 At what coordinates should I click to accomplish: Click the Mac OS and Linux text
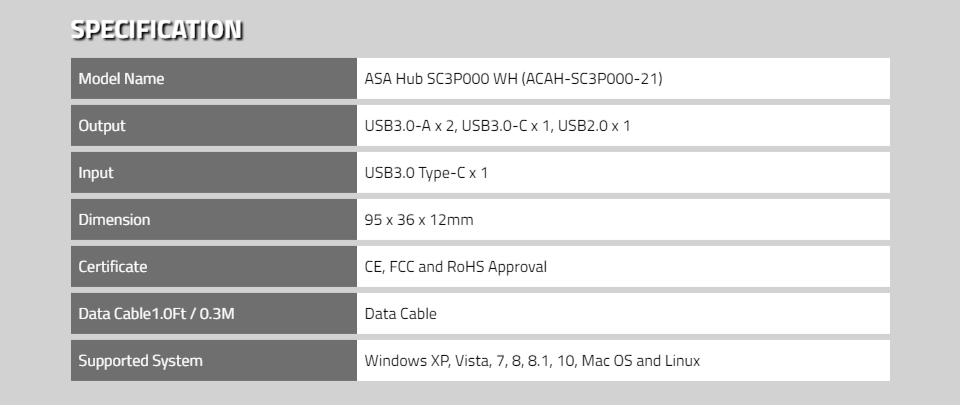pyautogui.click(x=640, y=361)
